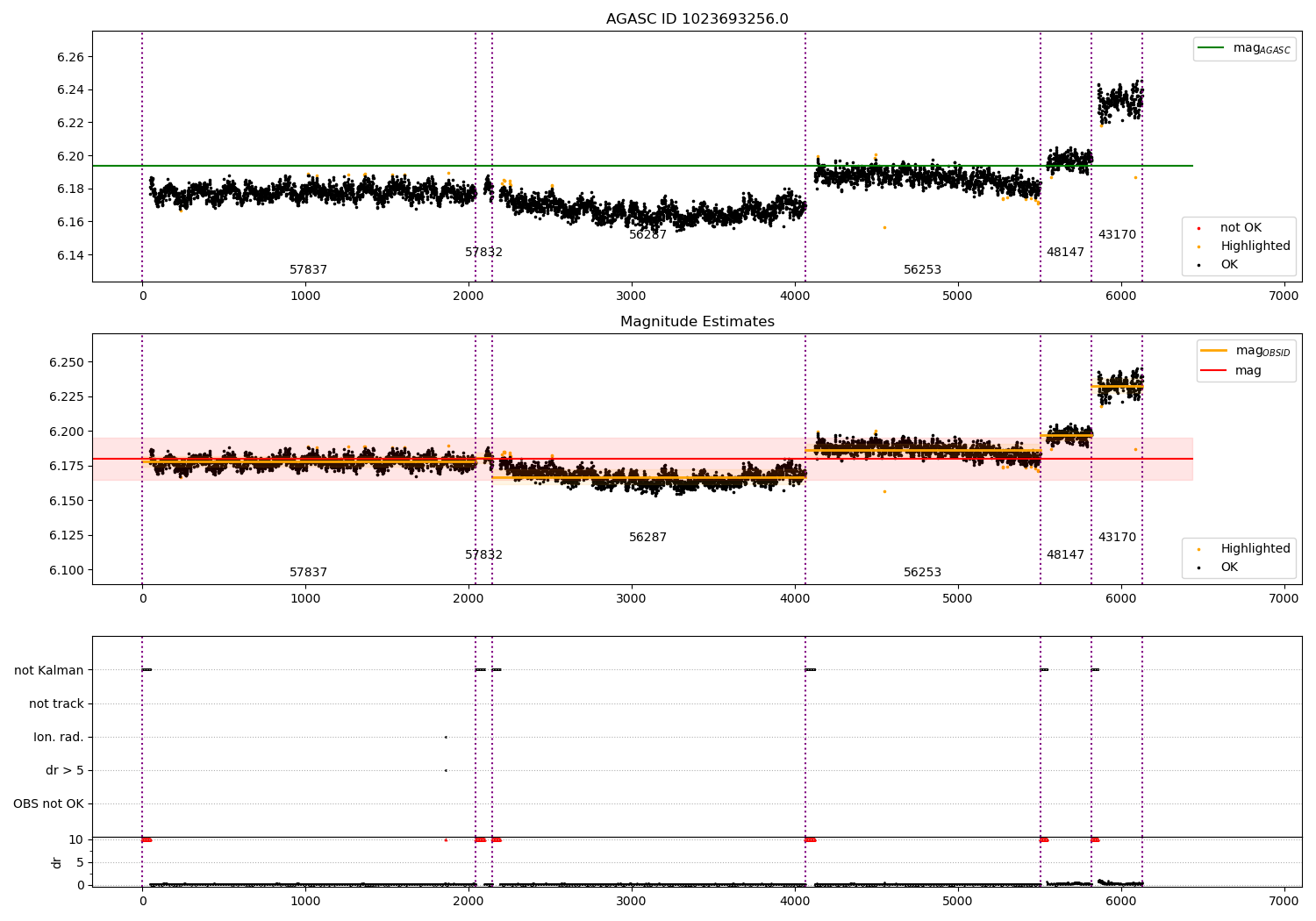Click obsid label 57832 in Magnitude Estimates plot
1316x921 pixels.
(x=483, y=555)
